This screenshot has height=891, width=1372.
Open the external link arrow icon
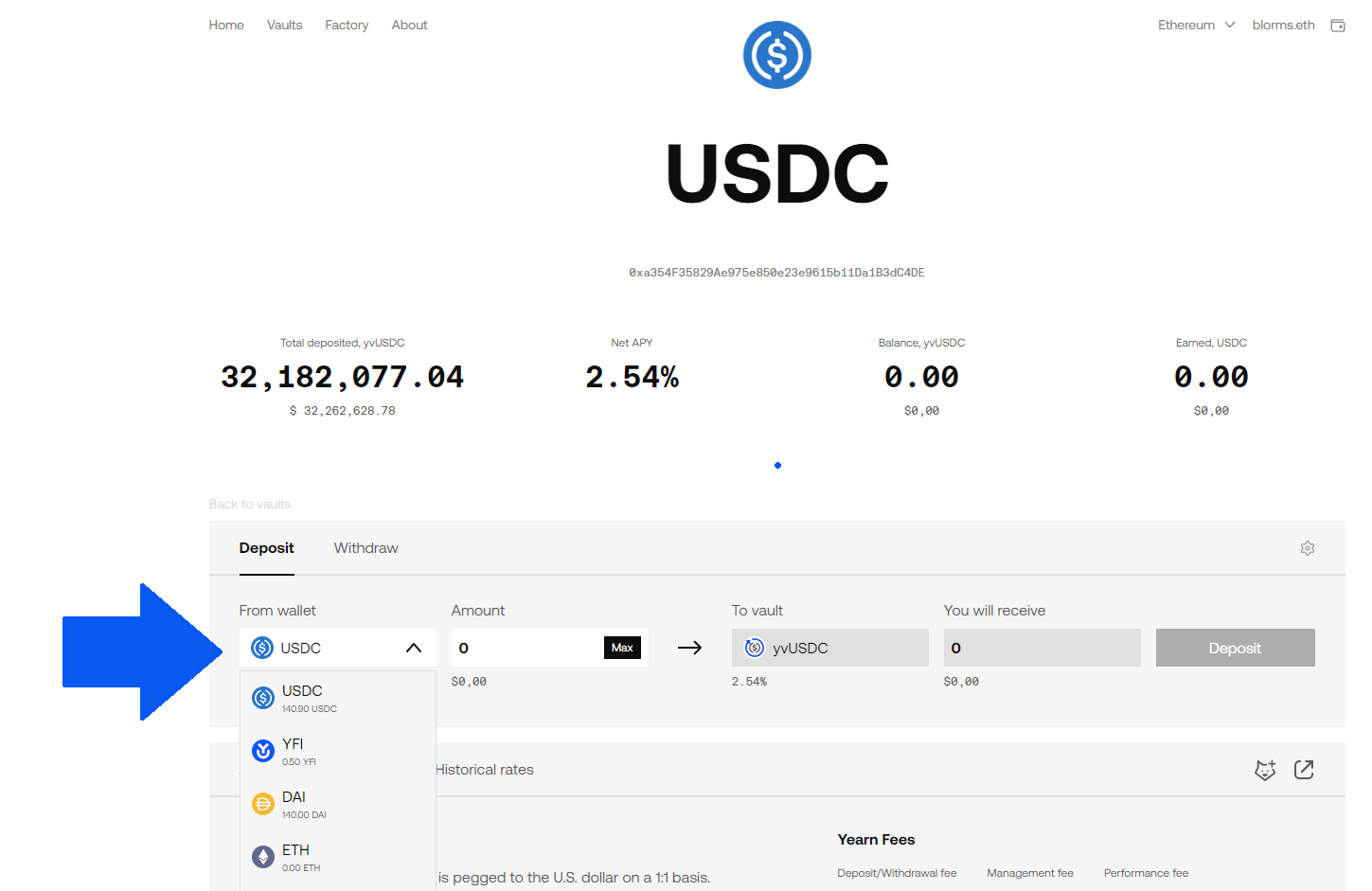coord(1303,770)
